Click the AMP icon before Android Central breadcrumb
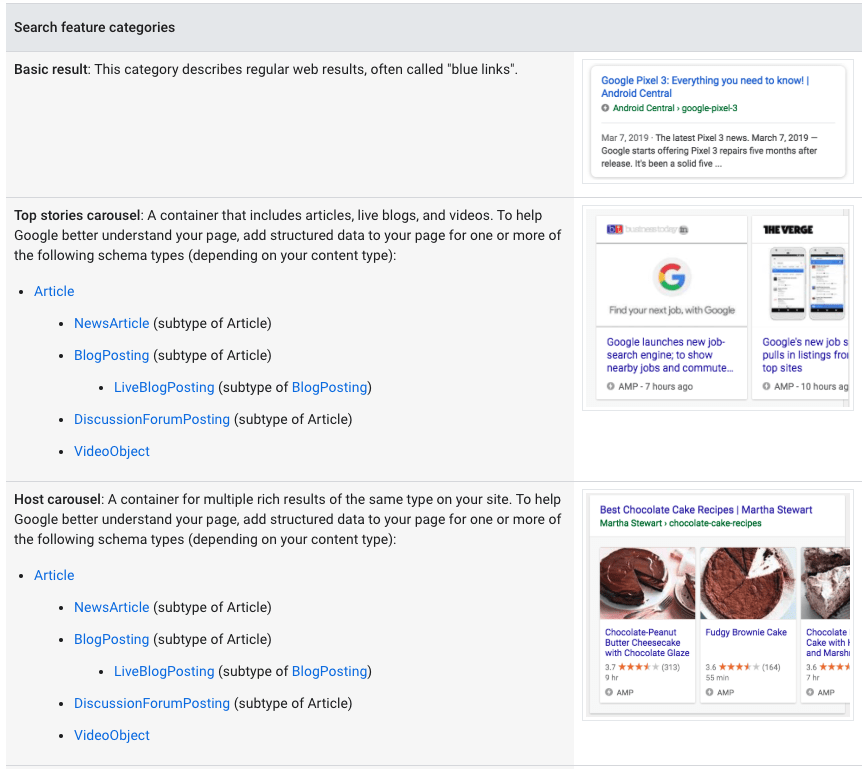Image resolution: width=863 pixels, height=769 pixels. tap(605, 108)
